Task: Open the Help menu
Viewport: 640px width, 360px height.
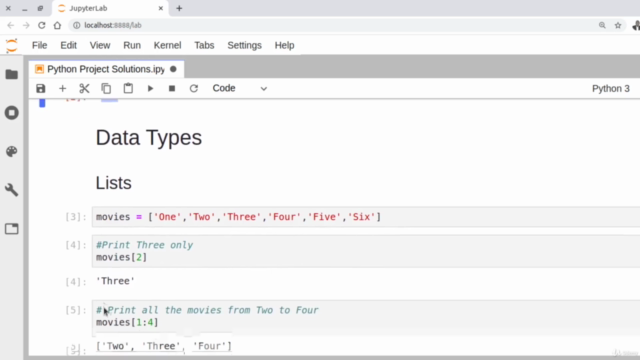Action: (284, 45)
